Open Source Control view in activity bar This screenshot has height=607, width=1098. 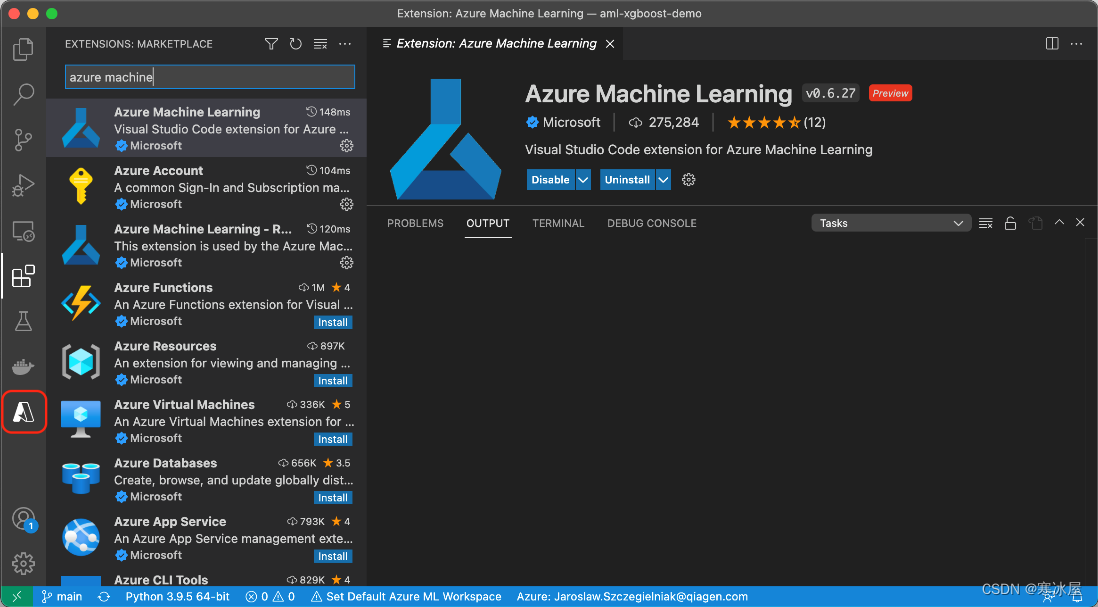[23, 139]
